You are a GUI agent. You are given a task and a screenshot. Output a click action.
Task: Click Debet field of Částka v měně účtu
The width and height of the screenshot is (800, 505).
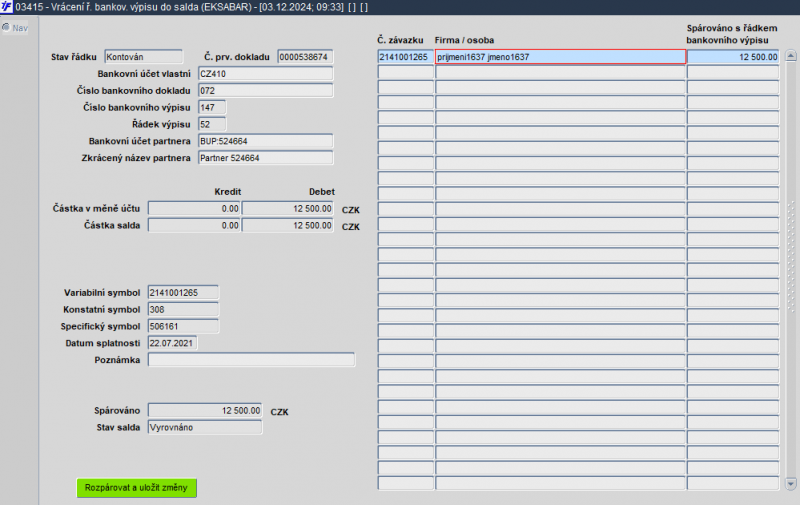[288, 208]
